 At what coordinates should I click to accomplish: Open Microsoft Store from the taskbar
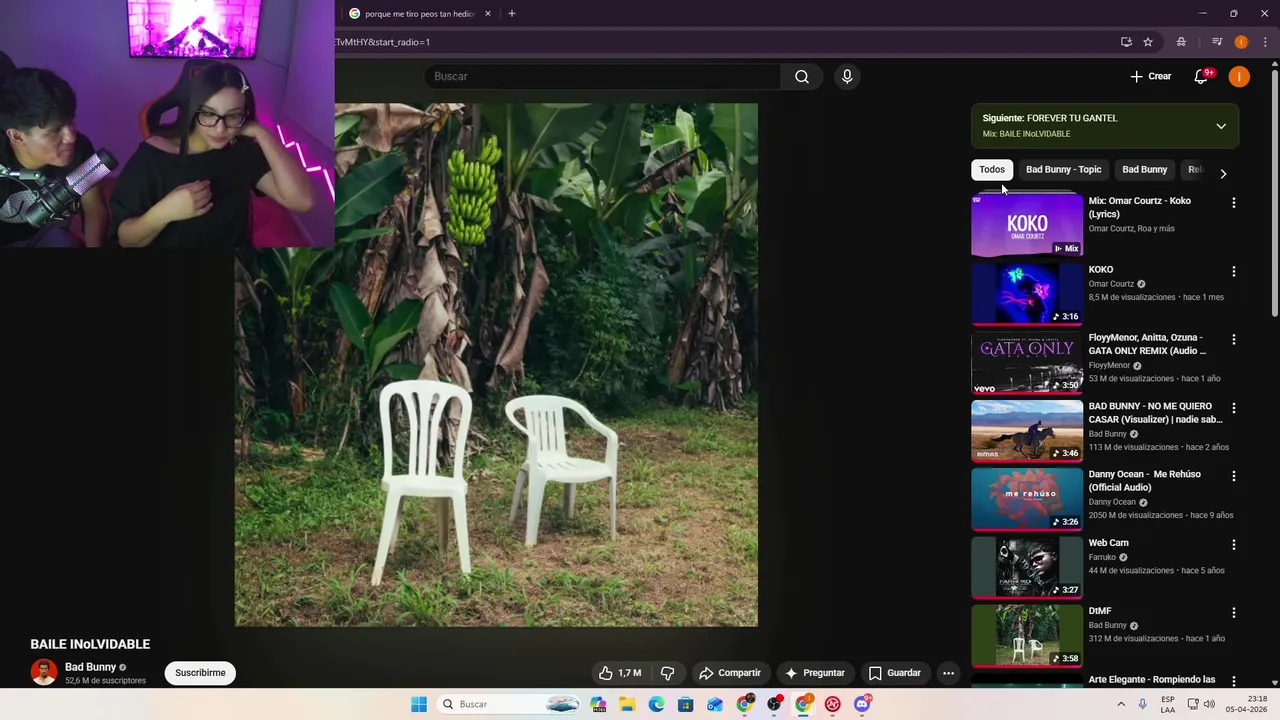(685, 704)
